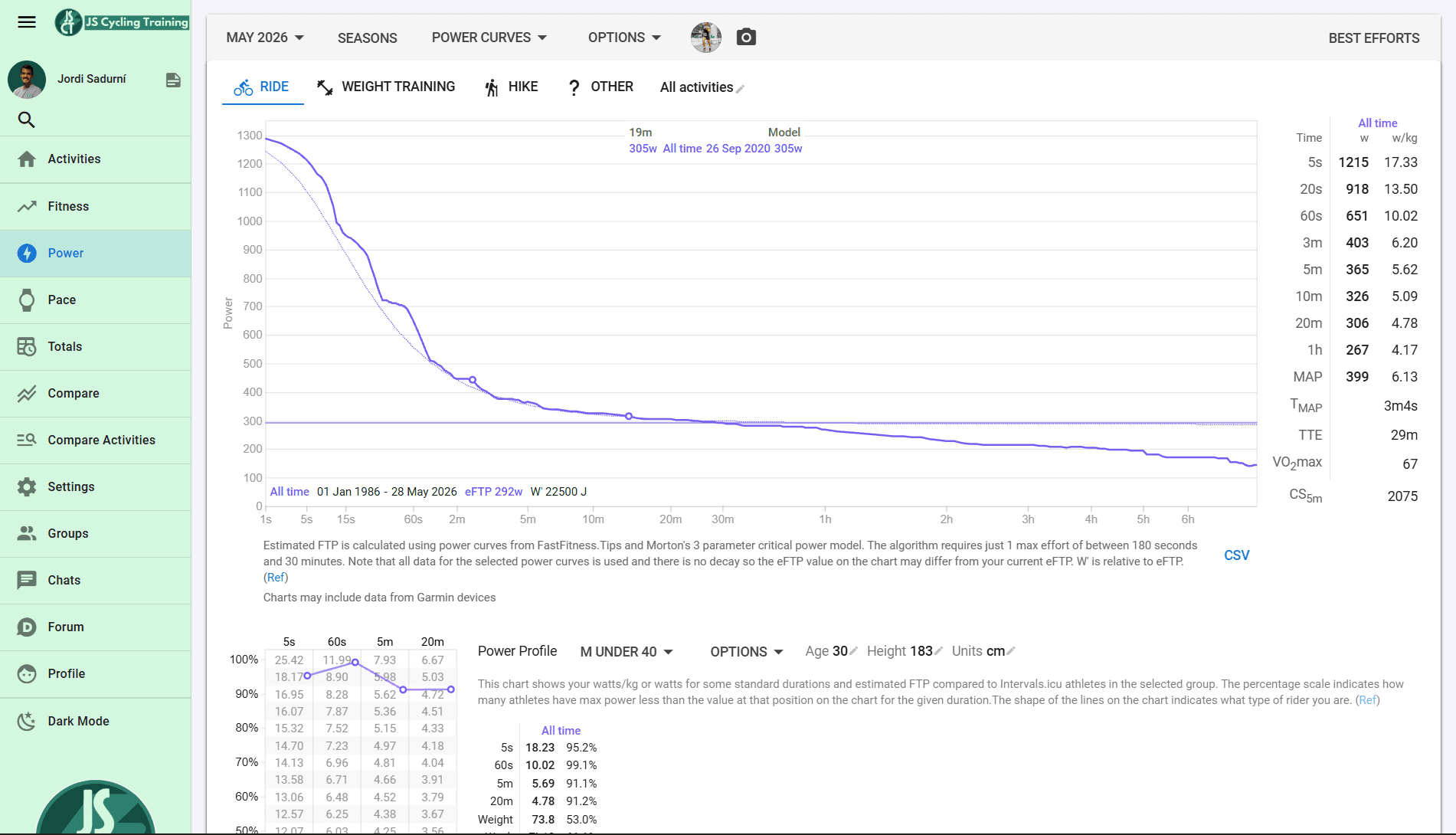Image resolution: width=1456 pixels, height=835 pixels.
Task: Open the notes document icon beside username
Action: (173, 80)
